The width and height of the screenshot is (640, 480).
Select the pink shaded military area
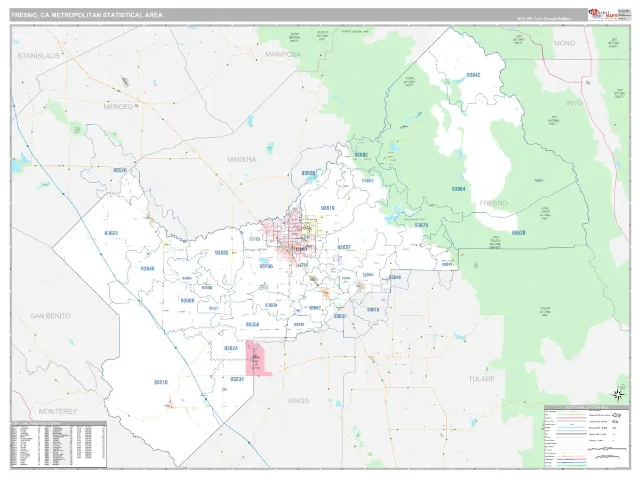point(256,358)
